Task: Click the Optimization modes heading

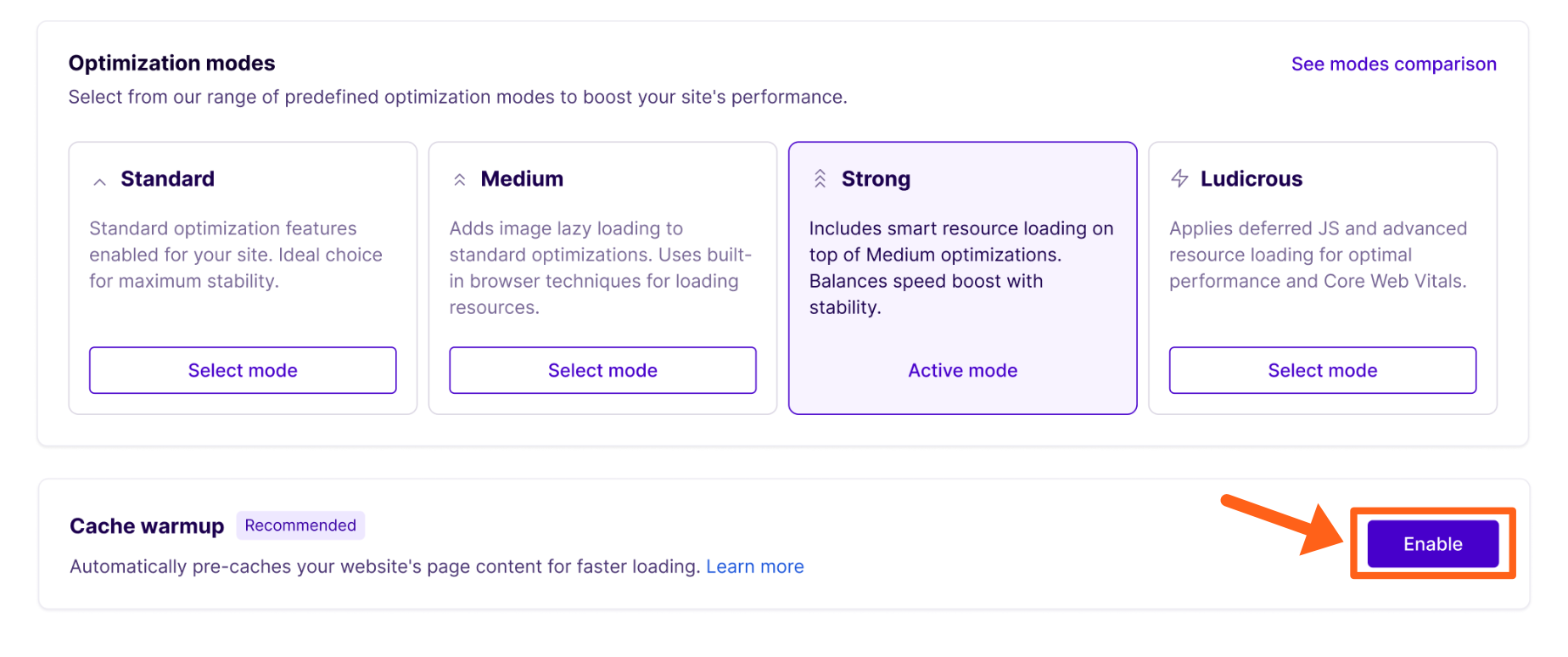Action: coord(171,63)
